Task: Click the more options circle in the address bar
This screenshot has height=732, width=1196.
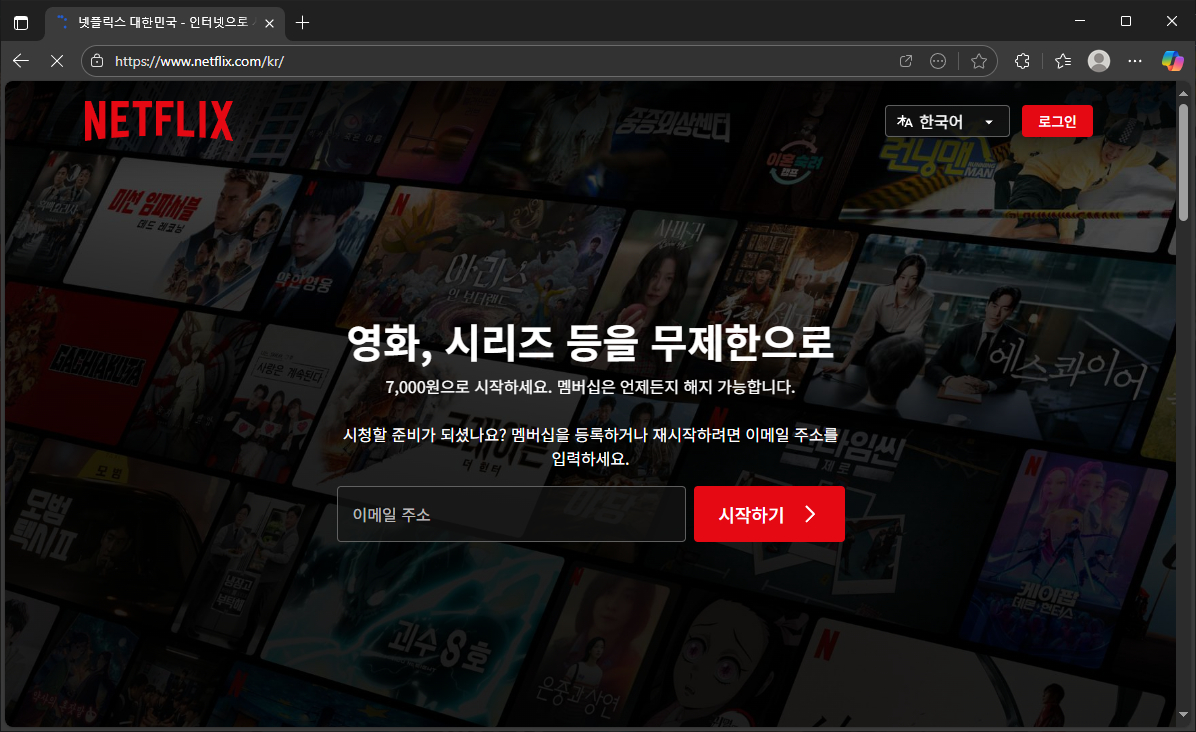Action: 938,60
